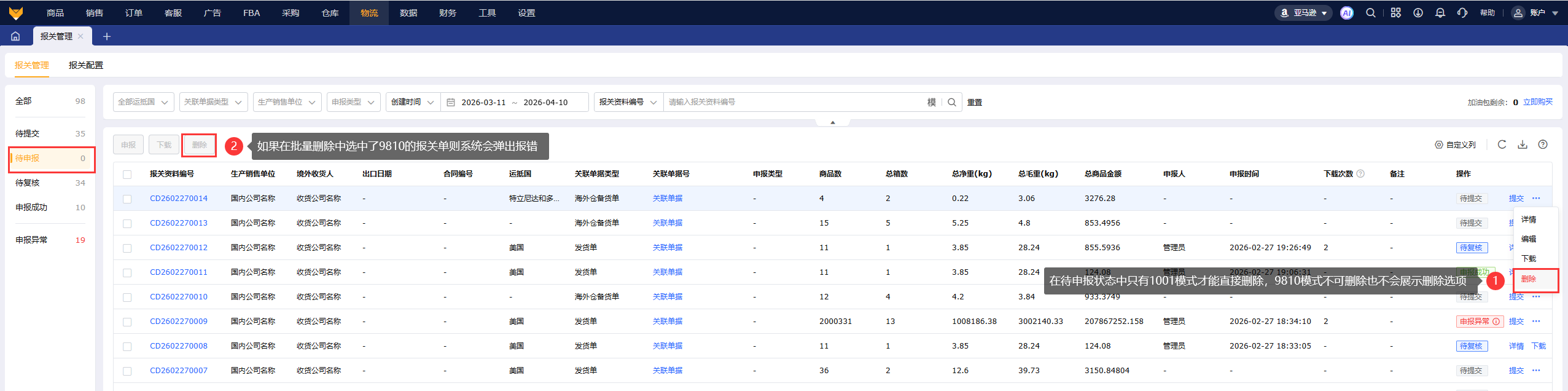Click the notification bell icon
1568x391 pixels.
[x=1440, y=13]
